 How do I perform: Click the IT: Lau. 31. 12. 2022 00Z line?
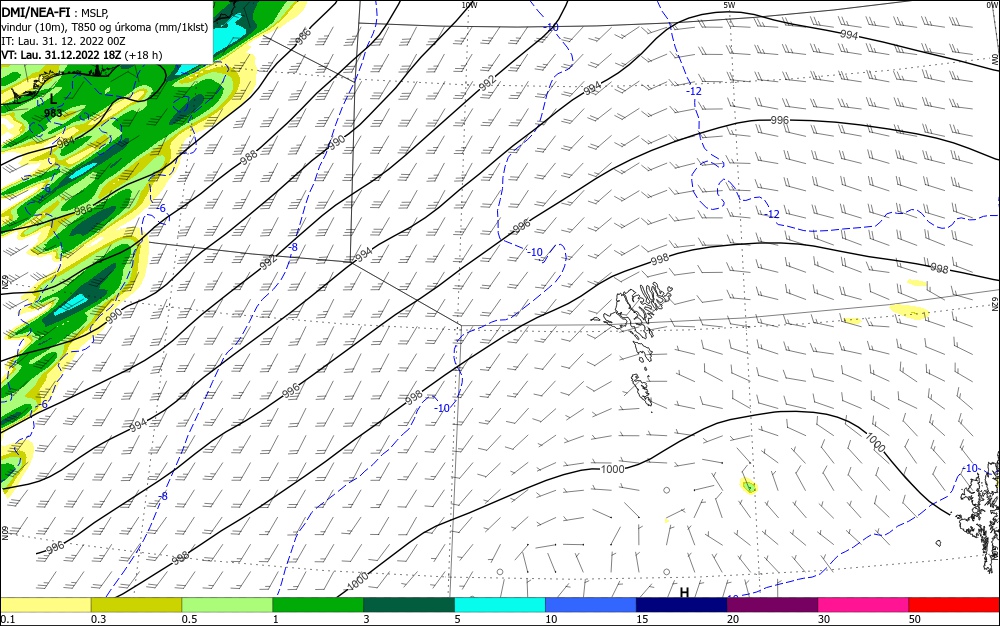tap(64, 41)
